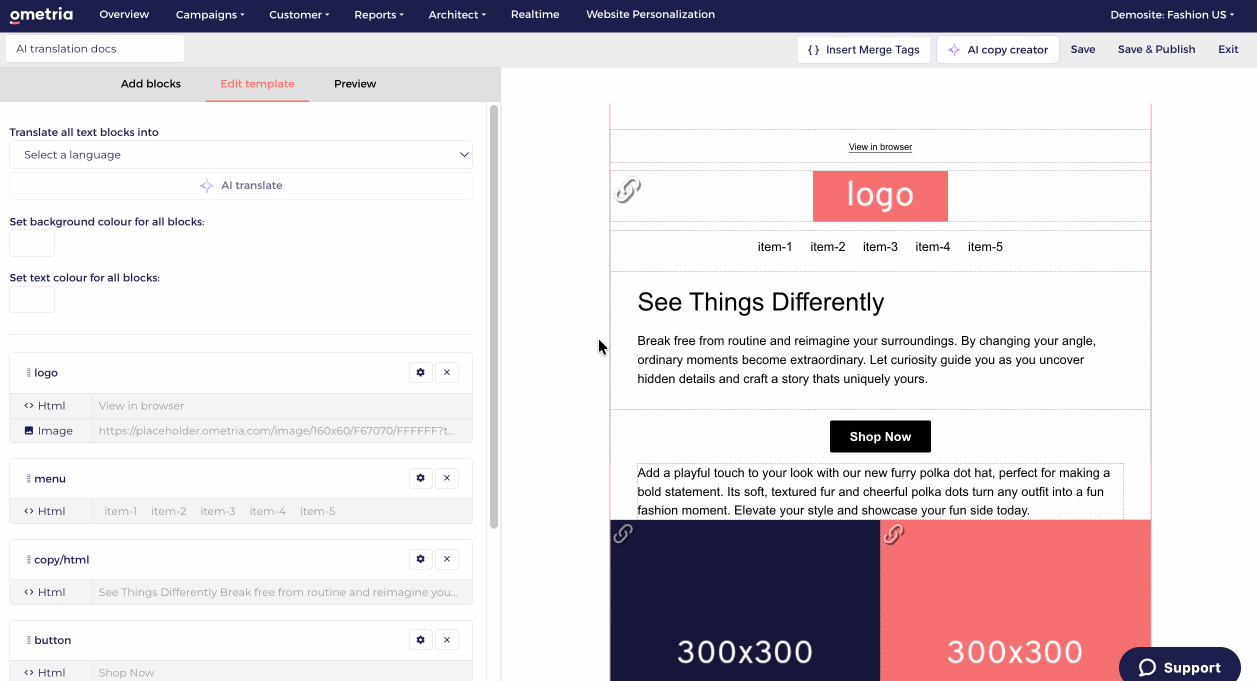
Task: Click drag handle icon of copy/html block
Action: pyautogui.click(x=28, y=559)
